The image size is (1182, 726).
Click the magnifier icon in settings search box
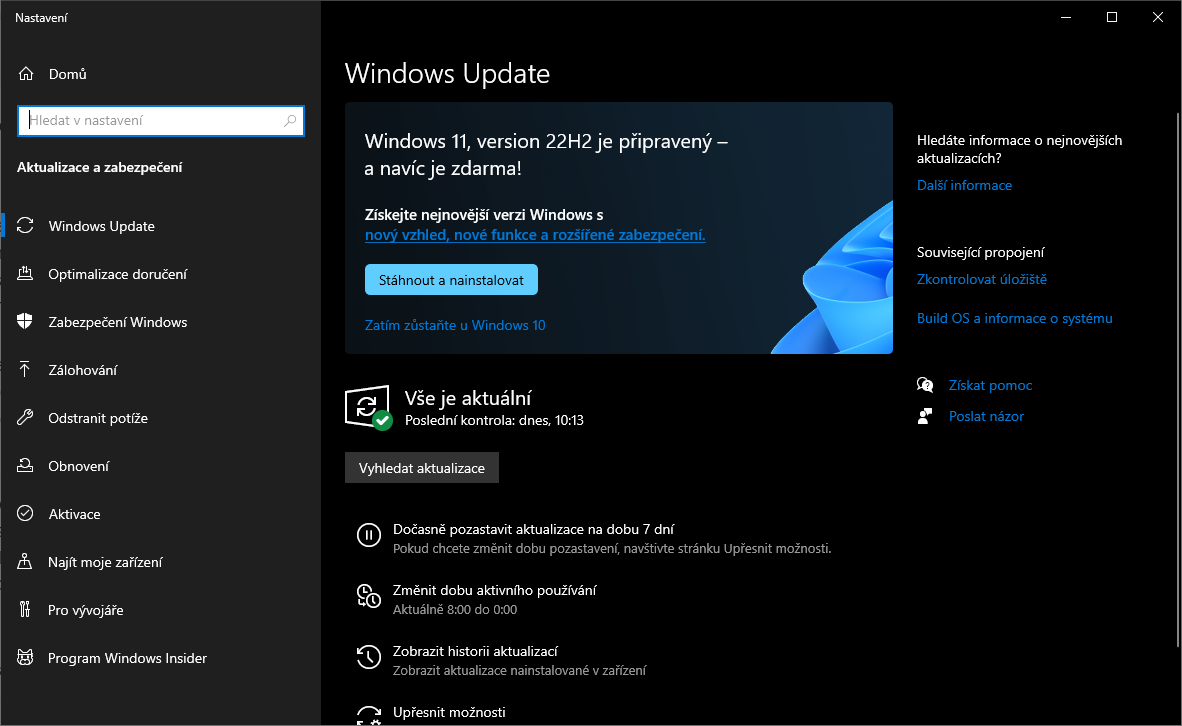(290, 121)
